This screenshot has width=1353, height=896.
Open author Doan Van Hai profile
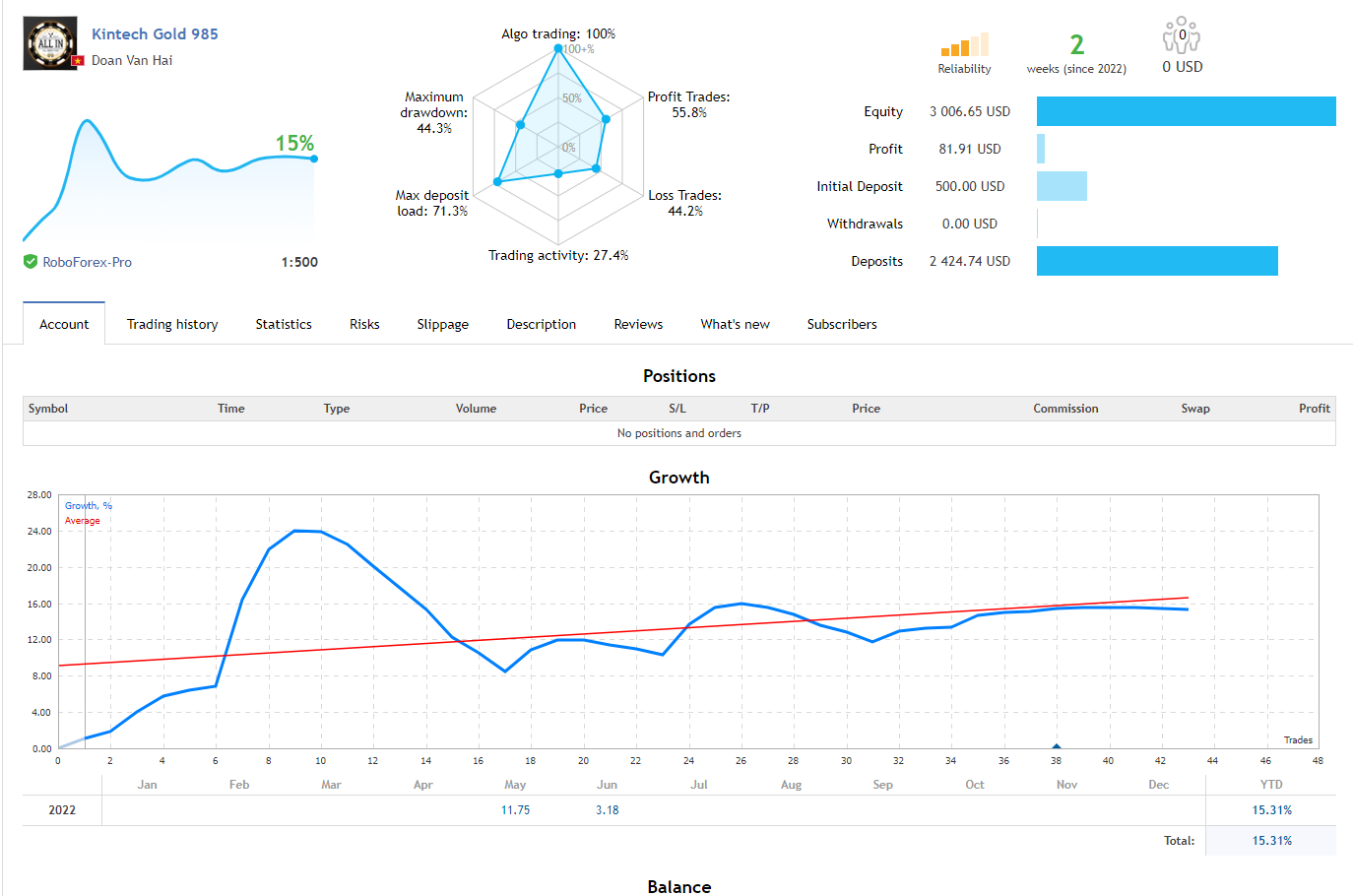pos(132,60)
